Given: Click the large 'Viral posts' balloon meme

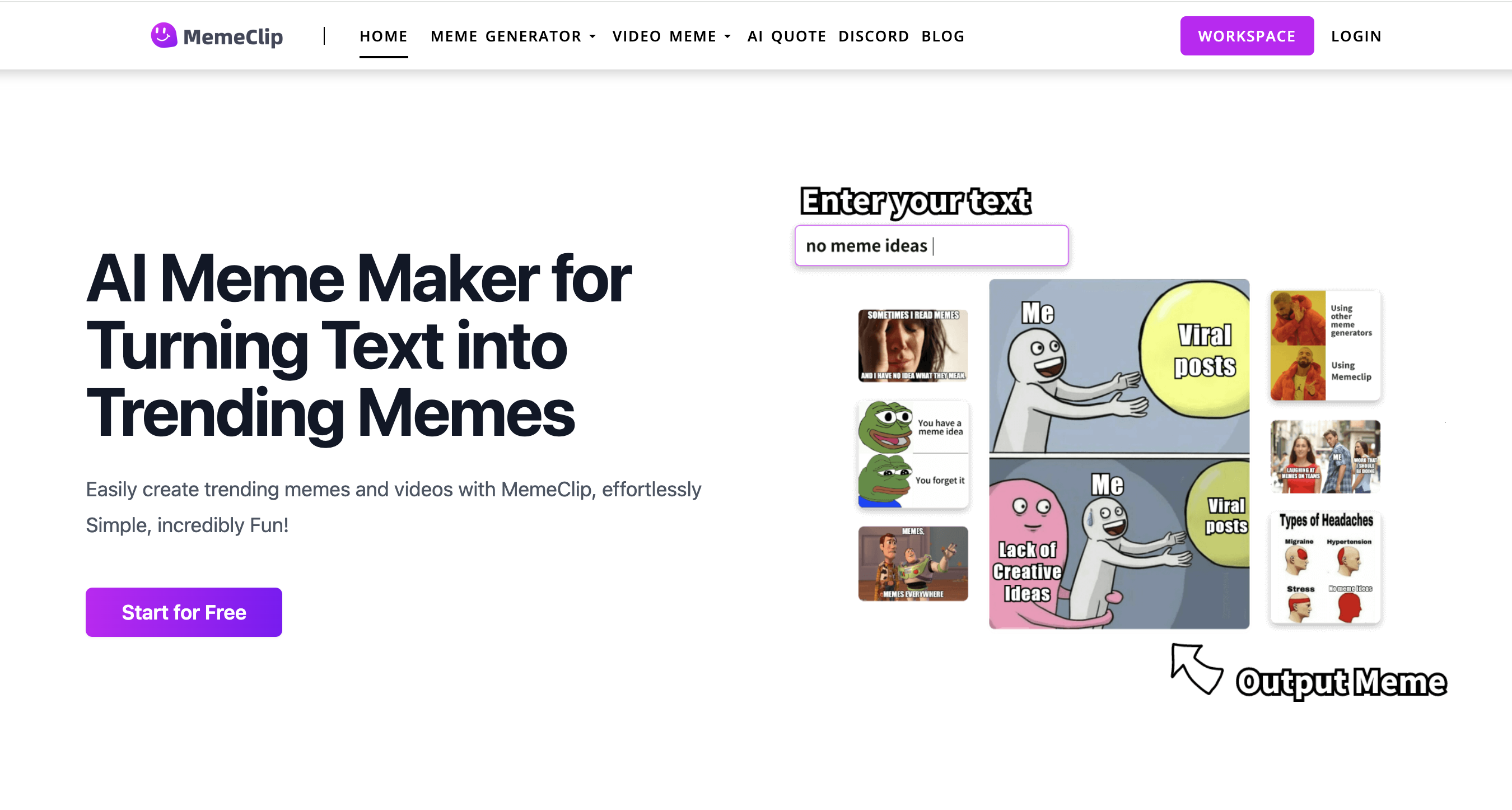Looking at the screenshot, I should [x=1119, y=454].
